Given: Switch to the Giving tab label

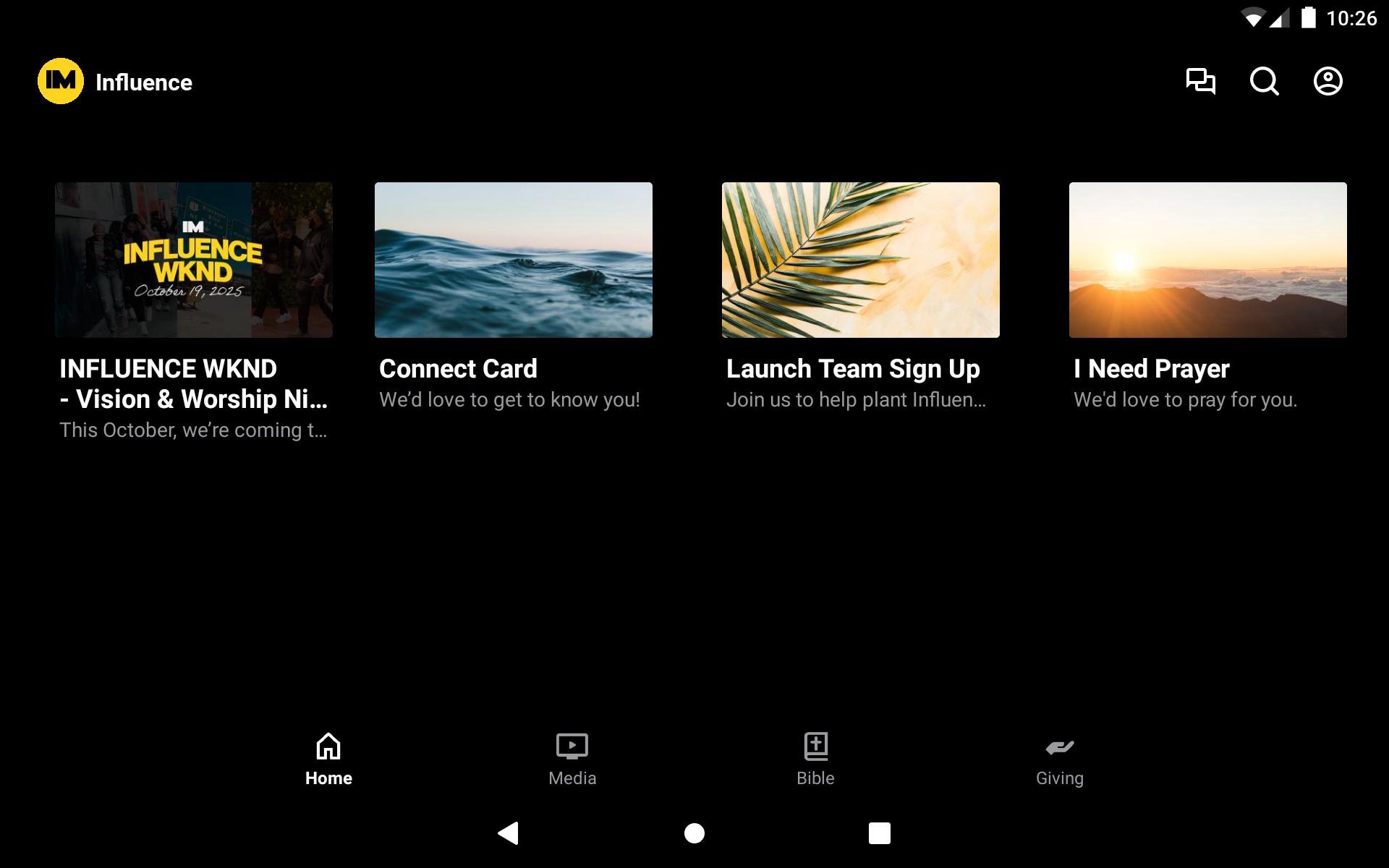Looking at the screenshot, I should (x=1059, y=778).
